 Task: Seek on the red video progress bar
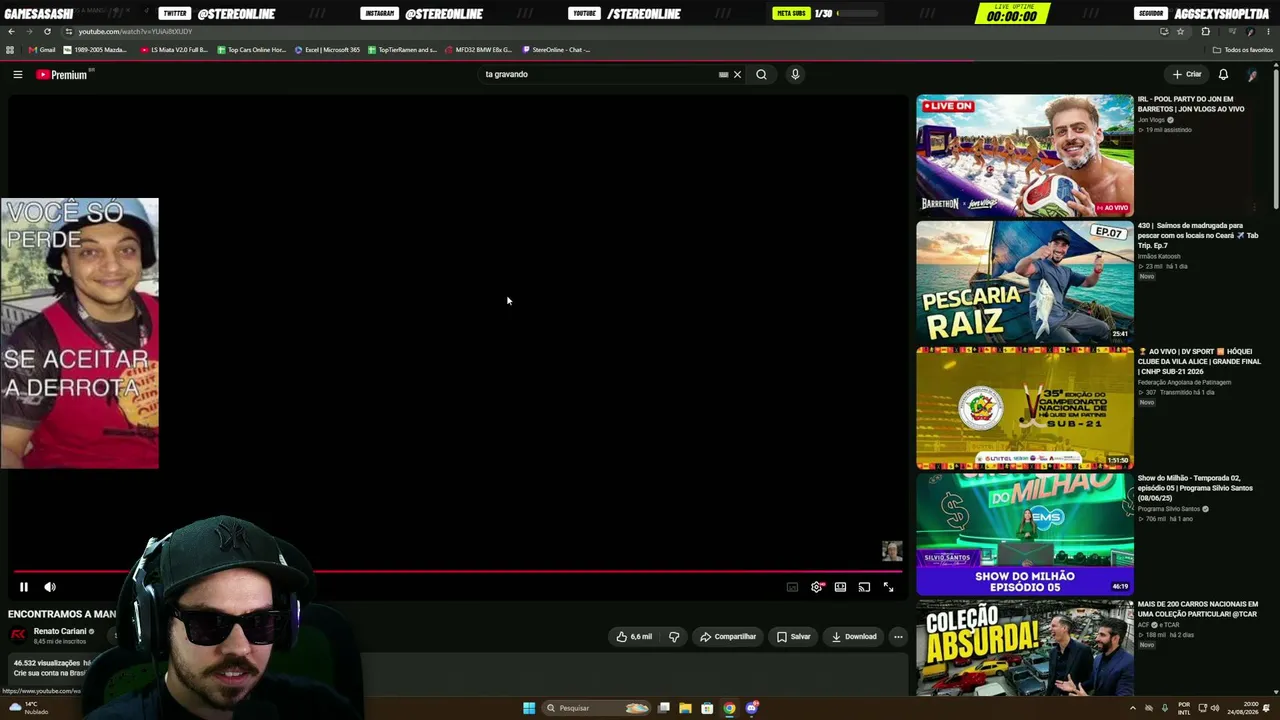(x=457, y=572)
